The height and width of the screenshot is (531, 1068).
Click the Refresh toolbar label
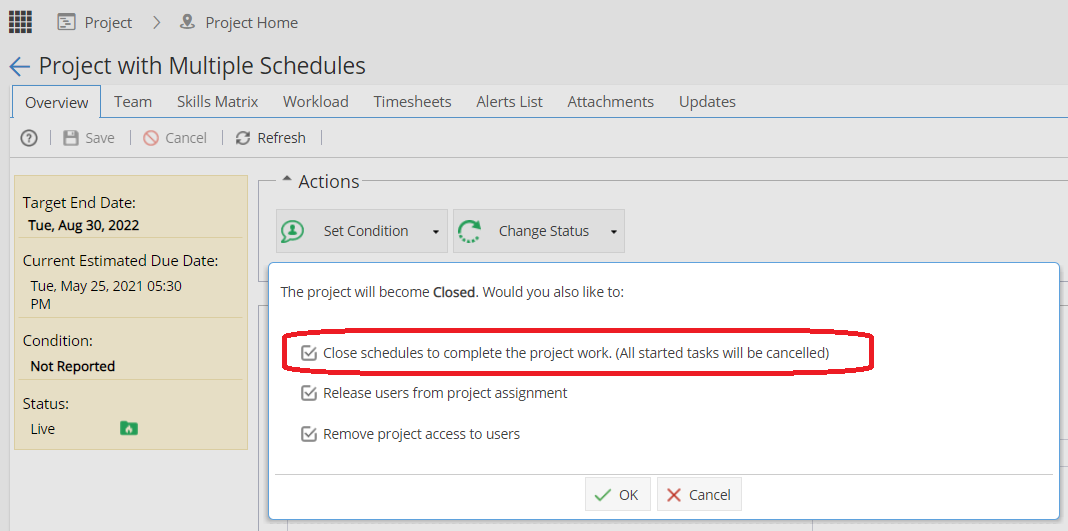point(281,138)
